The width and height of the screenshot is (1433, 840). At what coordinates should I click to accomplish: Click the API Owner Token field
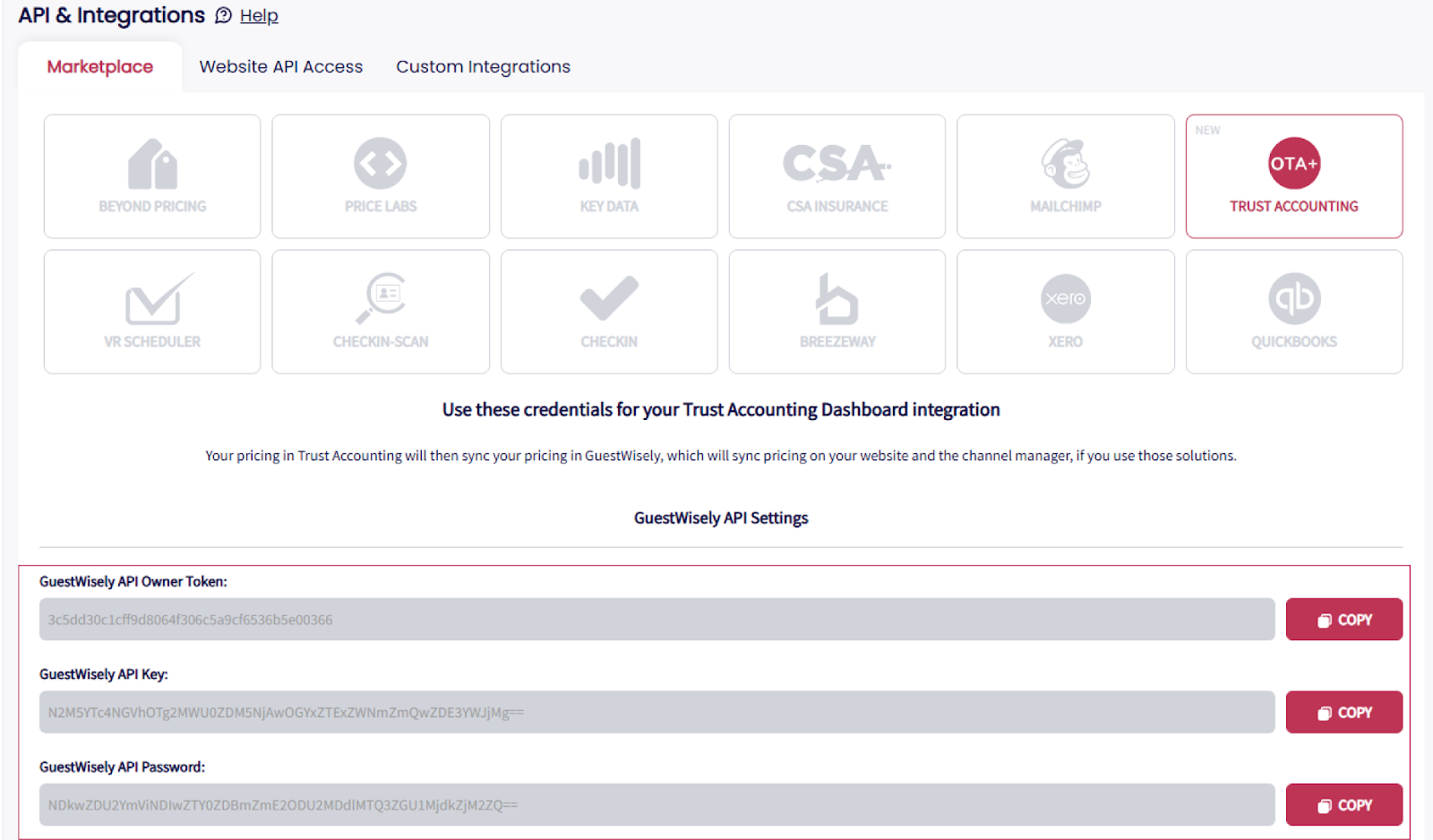tap(656, 620)
